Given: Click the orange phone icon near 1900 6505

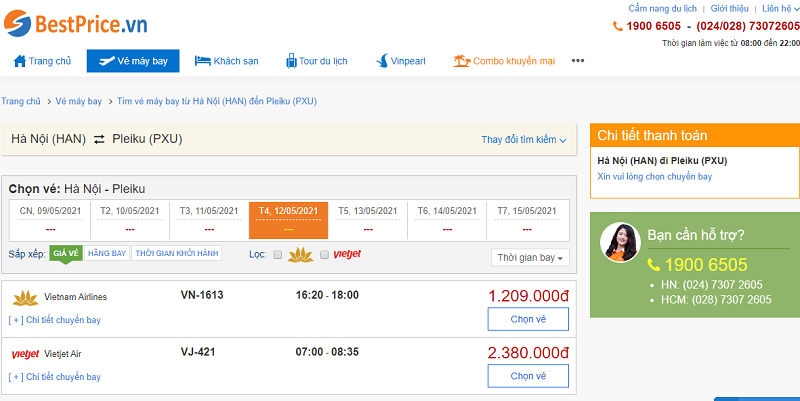Looking at the screenshot, I should [618, 26].
